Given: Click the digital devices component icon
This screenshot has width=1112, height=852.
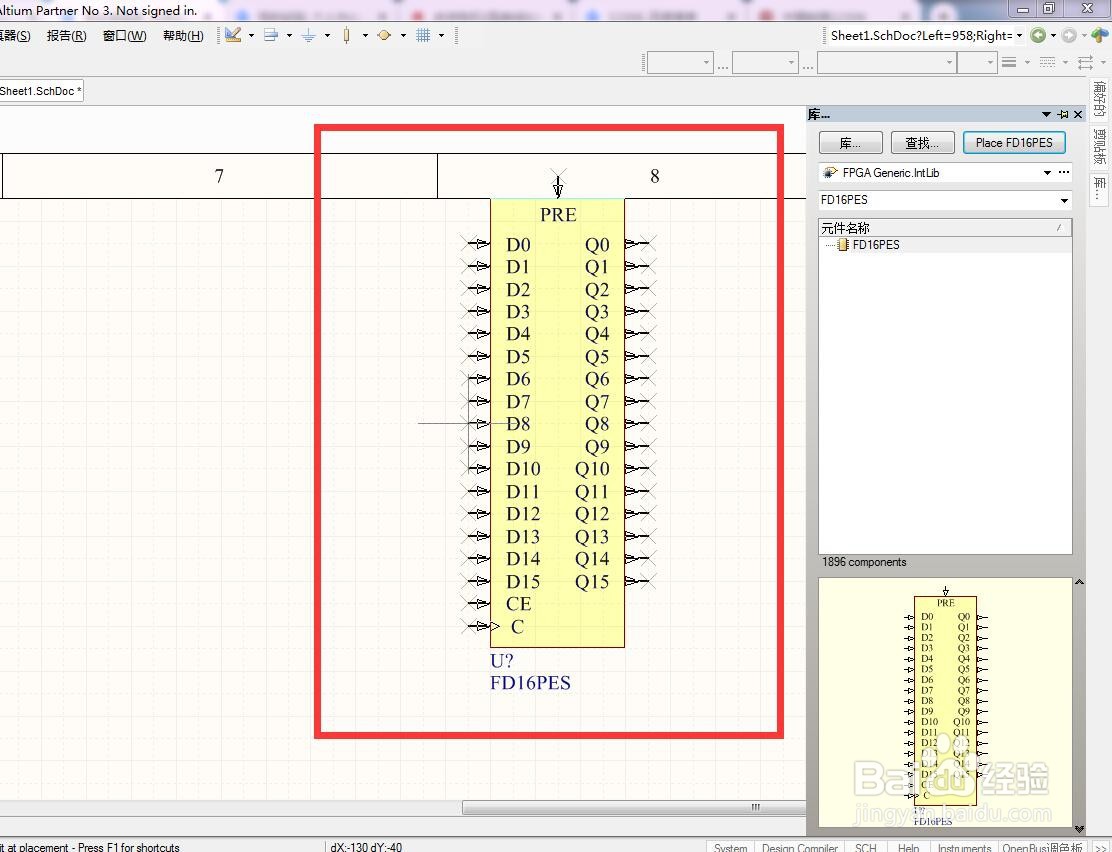Looking at the screenshot, I should click(x=346, y=35).
